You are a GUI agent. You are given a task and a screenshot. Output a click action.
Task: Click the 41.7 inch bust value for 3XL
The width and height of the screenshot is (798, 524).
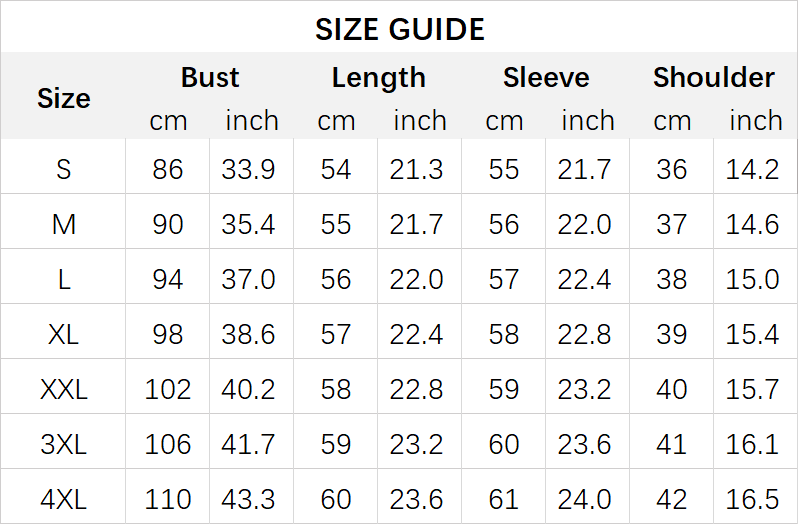click(248, 443)
